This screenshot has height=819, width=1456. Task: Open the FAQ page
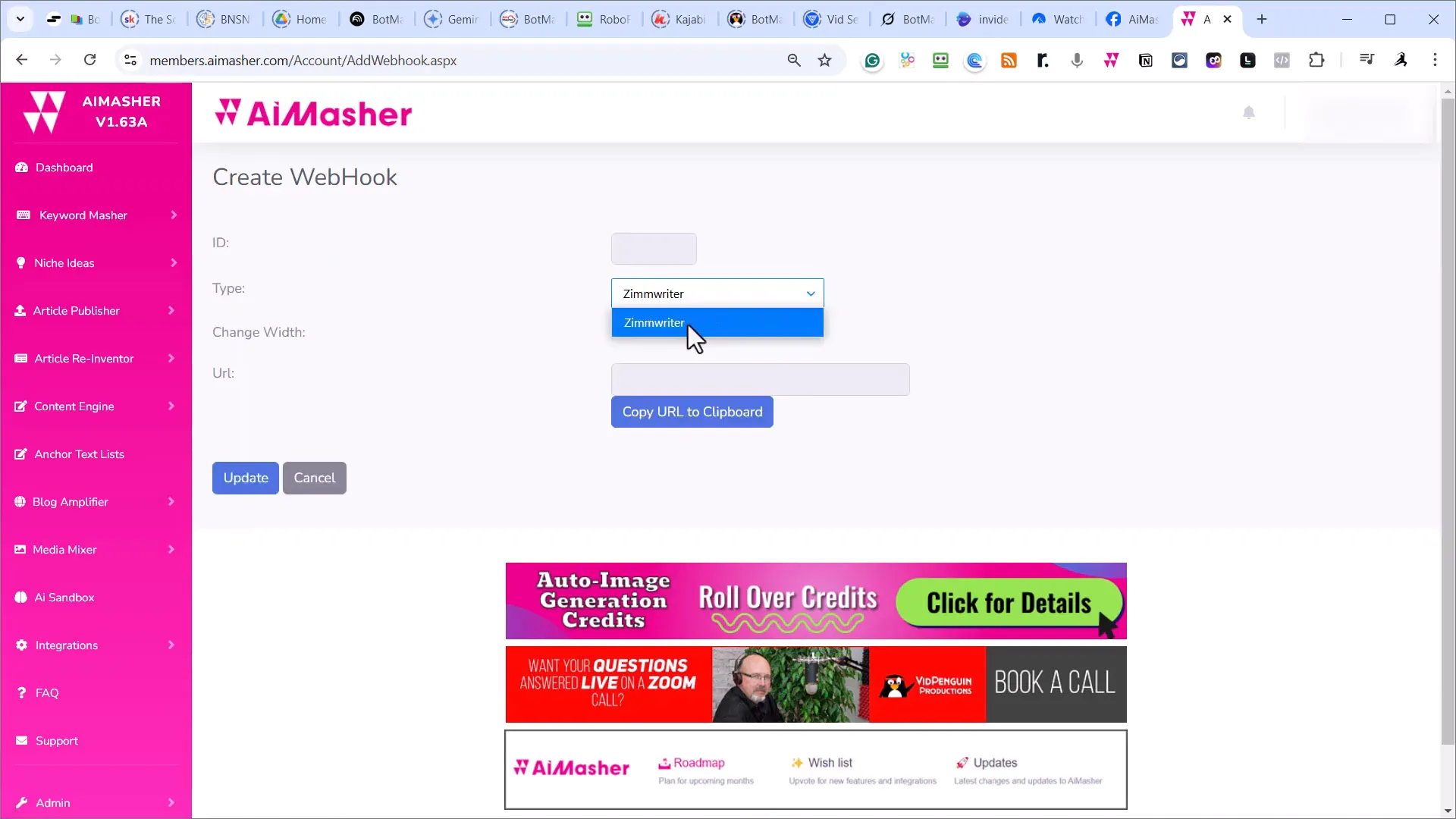coord(46,693)
